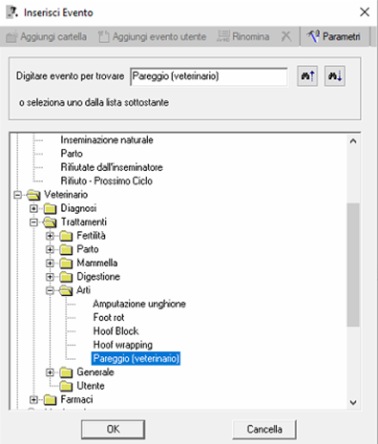Click the Diagnosi folder icon
Screen dimensions: 378x444
50,209
